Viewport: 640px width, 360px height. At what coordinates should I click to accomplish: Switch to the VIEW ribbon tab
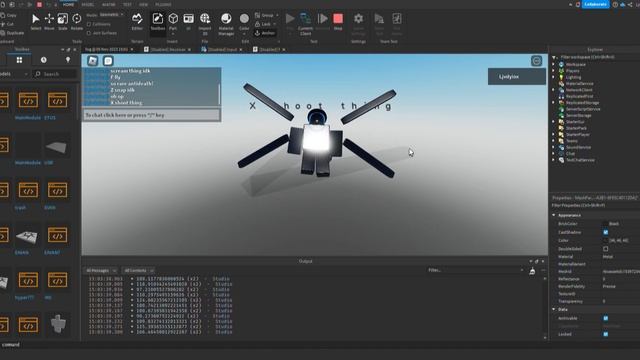click(143, 4)
